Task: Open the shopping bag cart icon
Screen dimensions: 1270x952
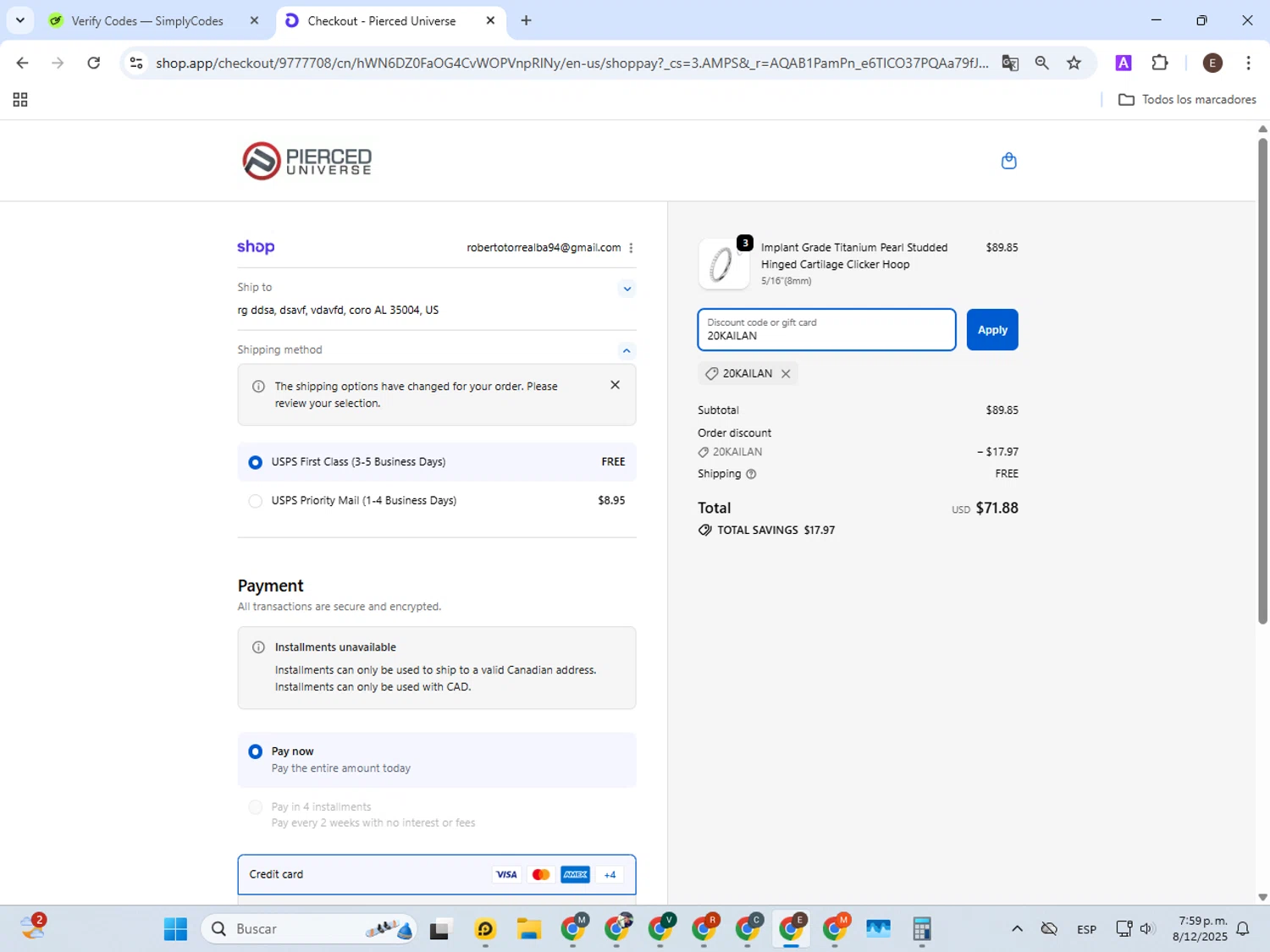Action: click(1008, 161)
